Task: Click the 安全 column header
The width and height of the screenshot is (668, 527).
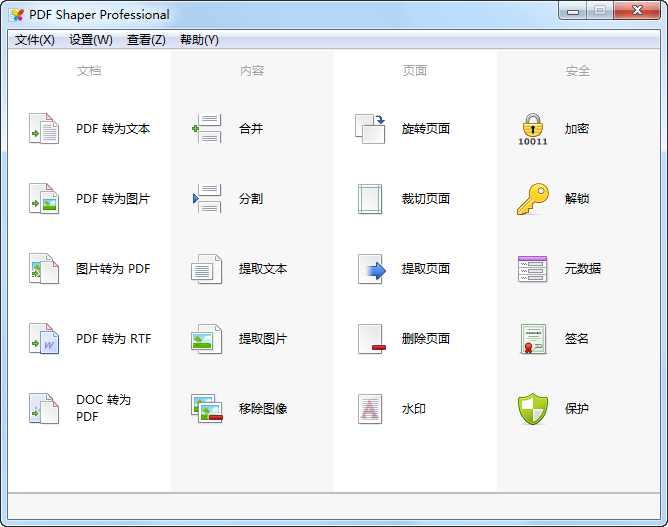Action: pyautogui.click(x=578, y=71)
